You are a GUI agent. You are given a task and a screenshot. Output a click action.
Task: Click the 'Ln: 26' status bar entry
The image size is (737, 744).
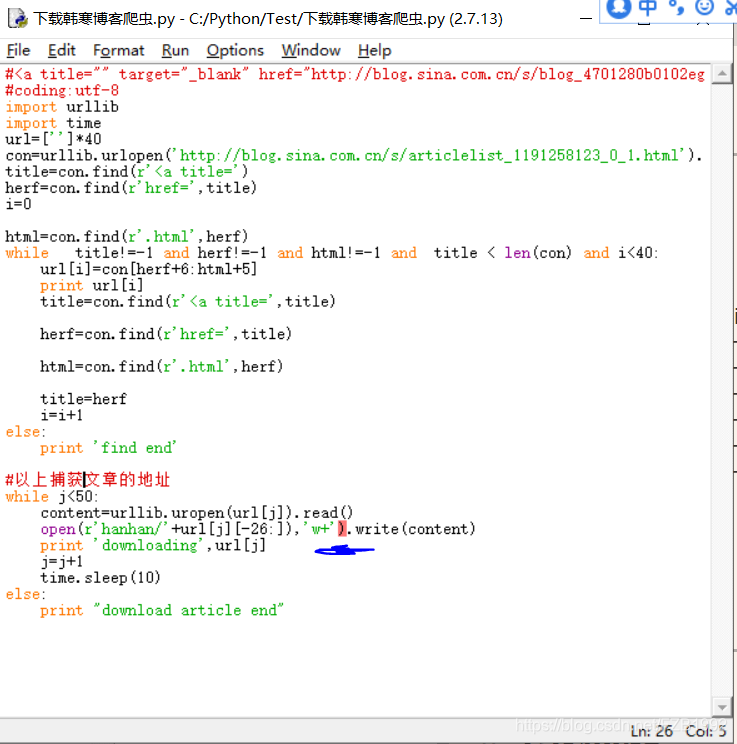[651, 731]
